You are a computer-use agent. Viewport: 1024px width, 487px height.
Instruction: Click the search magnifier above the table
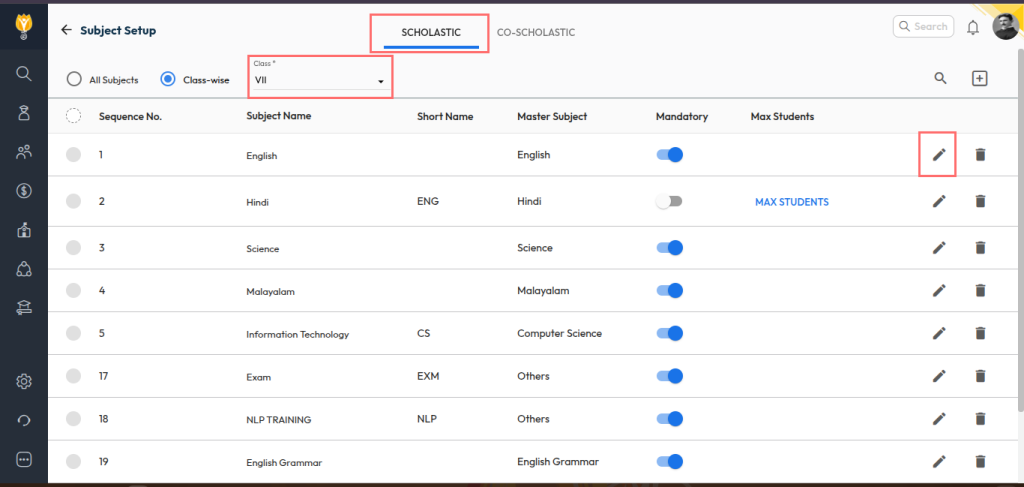pos(940,79)
